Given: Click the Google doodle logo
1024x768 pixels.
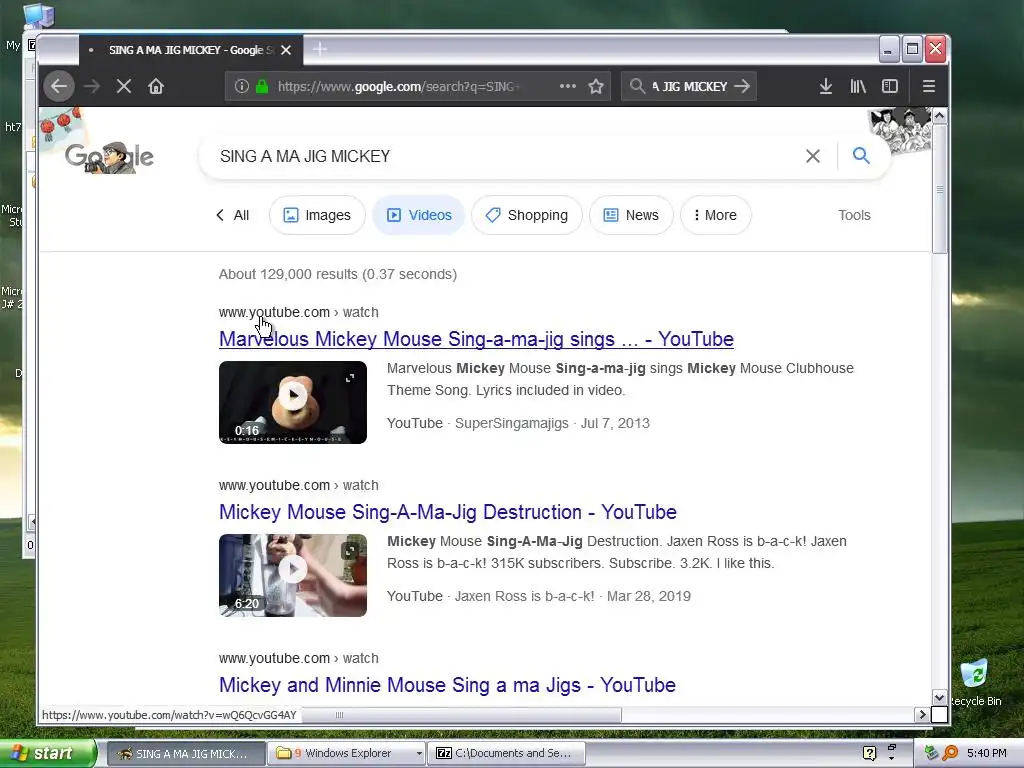Looking at the screenshot, I should (x=109, y=157).
